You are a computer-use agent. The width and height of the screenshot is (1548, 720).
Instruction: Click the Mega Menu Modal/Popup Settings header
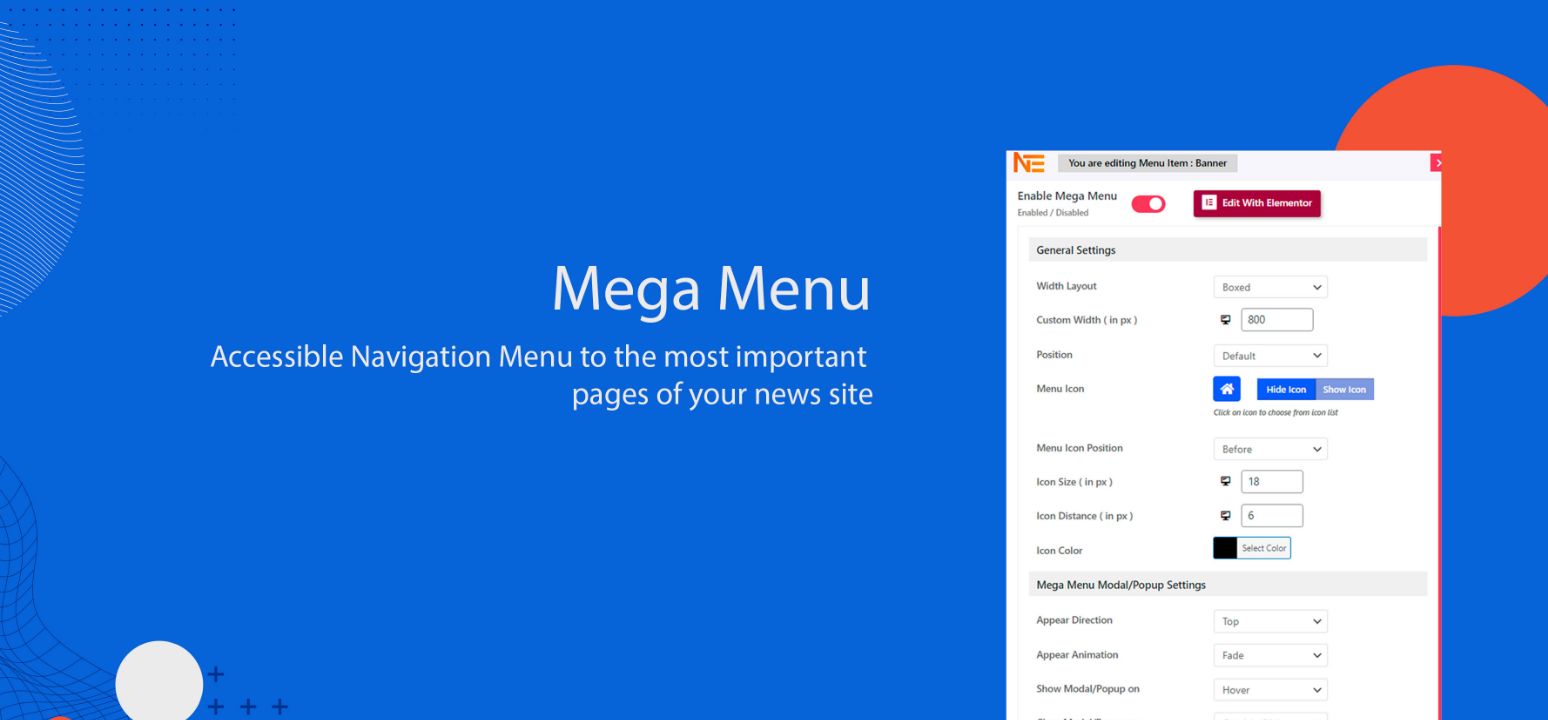pyautogui.click(x=1228, y=585)
